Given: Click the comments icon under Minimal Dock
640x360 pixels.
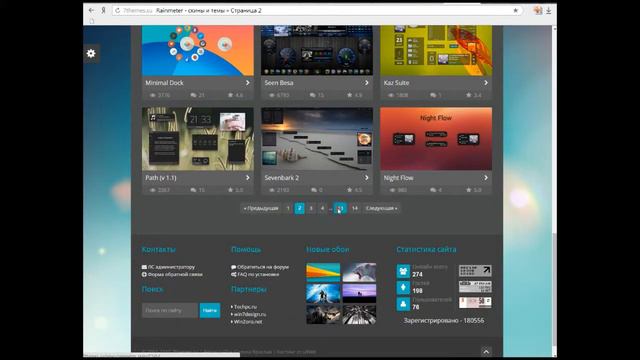Looking at the screenshot, I should tap(193, 95).
